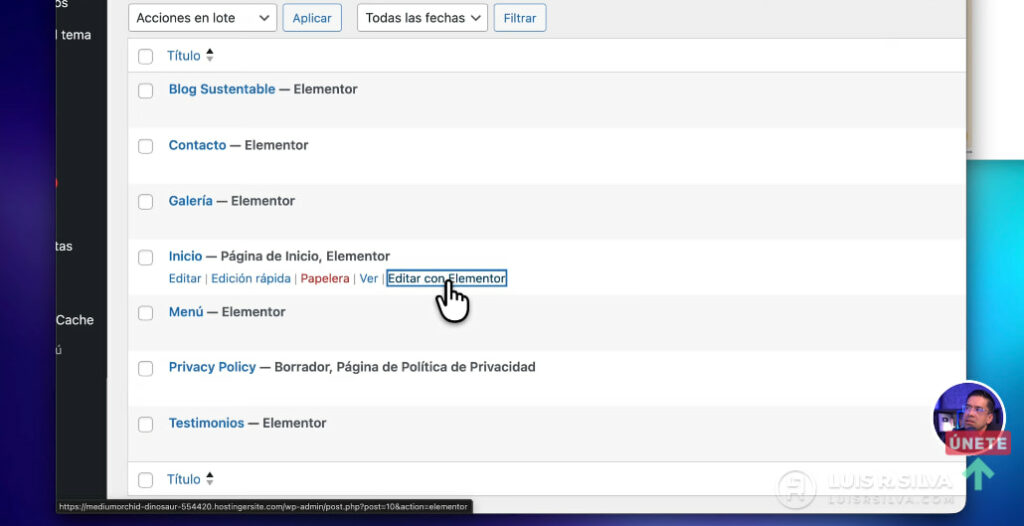Open the Galería page link
The height and width of the screenshot is (526, 1024).
pyautogui.click(x=191, y=201)
